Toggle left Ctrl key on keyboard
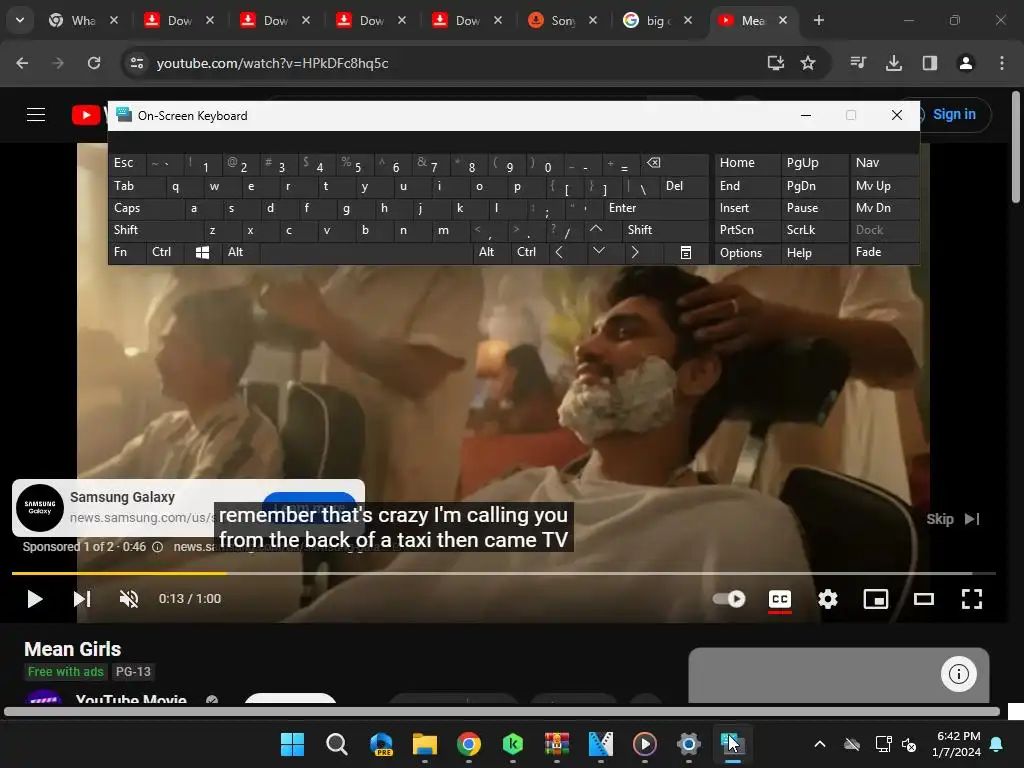 [165, 252]
